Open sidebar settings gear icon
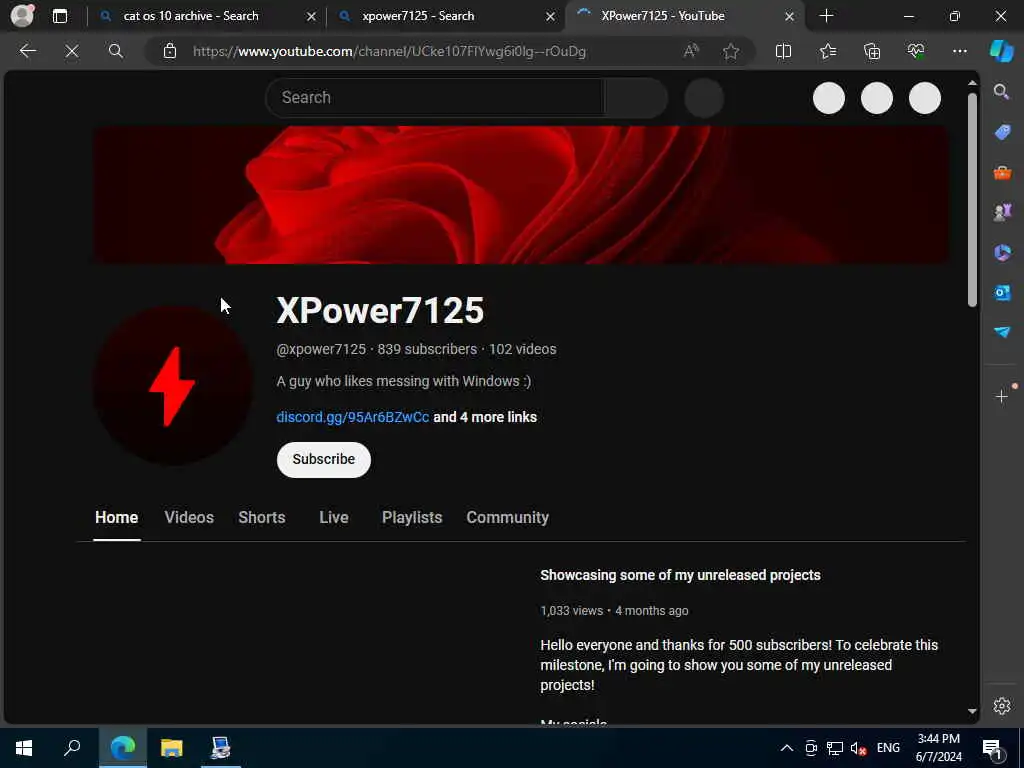Screen dimensions: 1024x768 coord(1002,706)
